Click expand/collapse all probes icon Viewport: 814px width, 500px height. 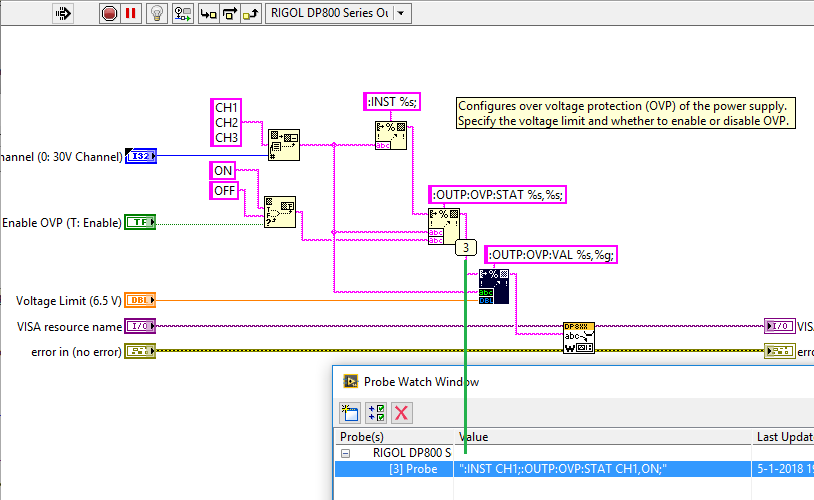coord(376,411)
